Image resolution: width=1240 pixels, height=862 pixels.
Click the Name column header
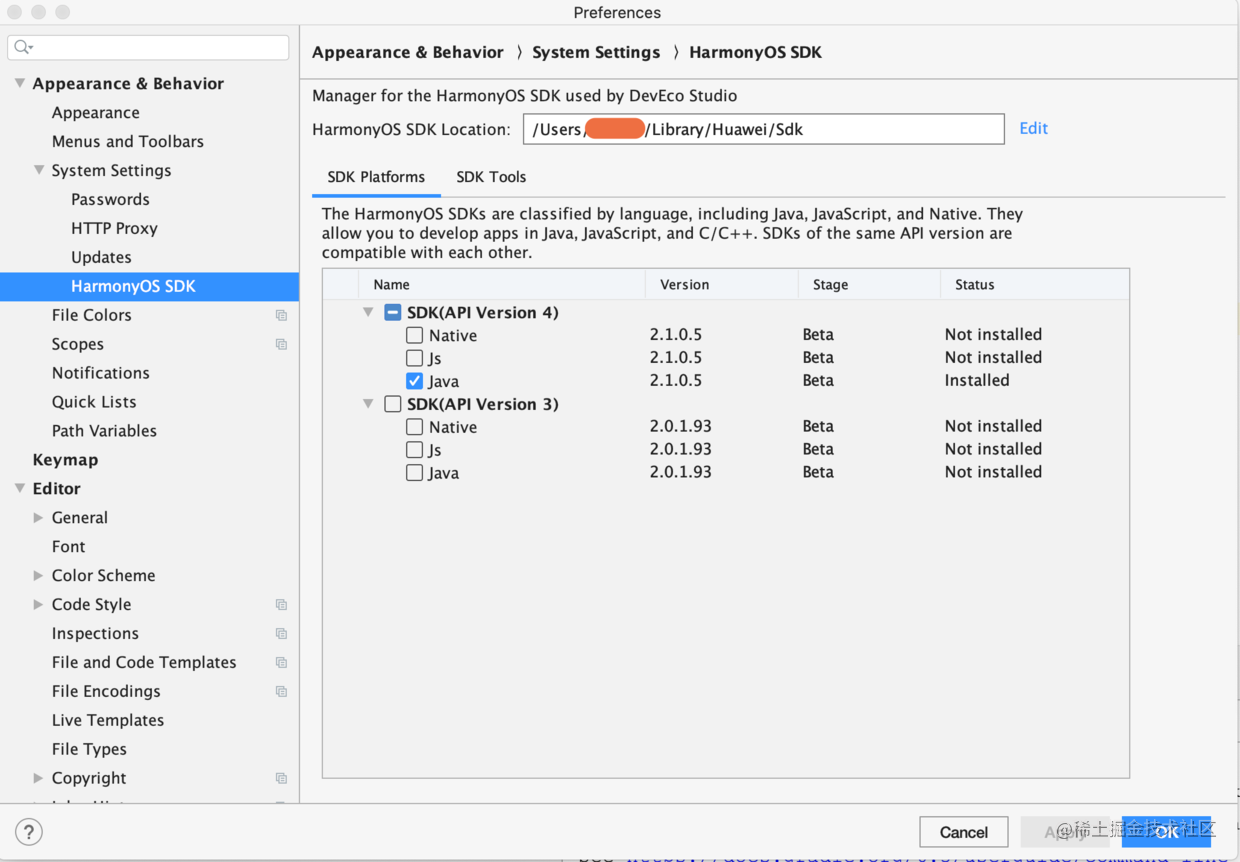click(502, 285)
